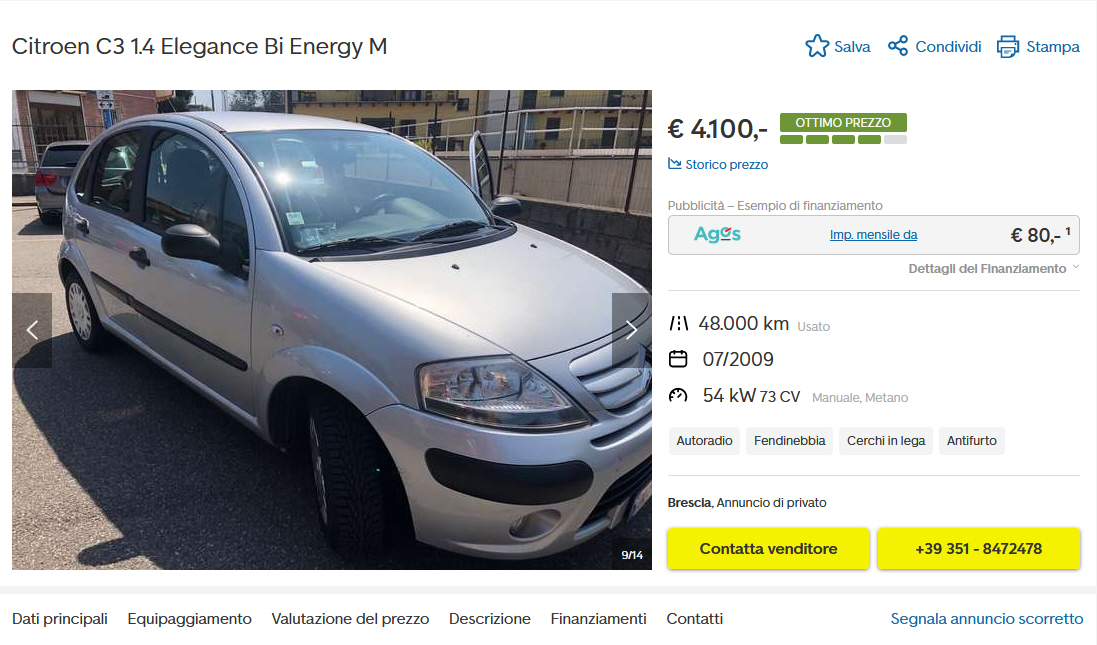Image resolution: width=1097 pixels, height=645 pixels.
Task: Go to Equipaggiamento tab
Action: [x=189, y=619]
